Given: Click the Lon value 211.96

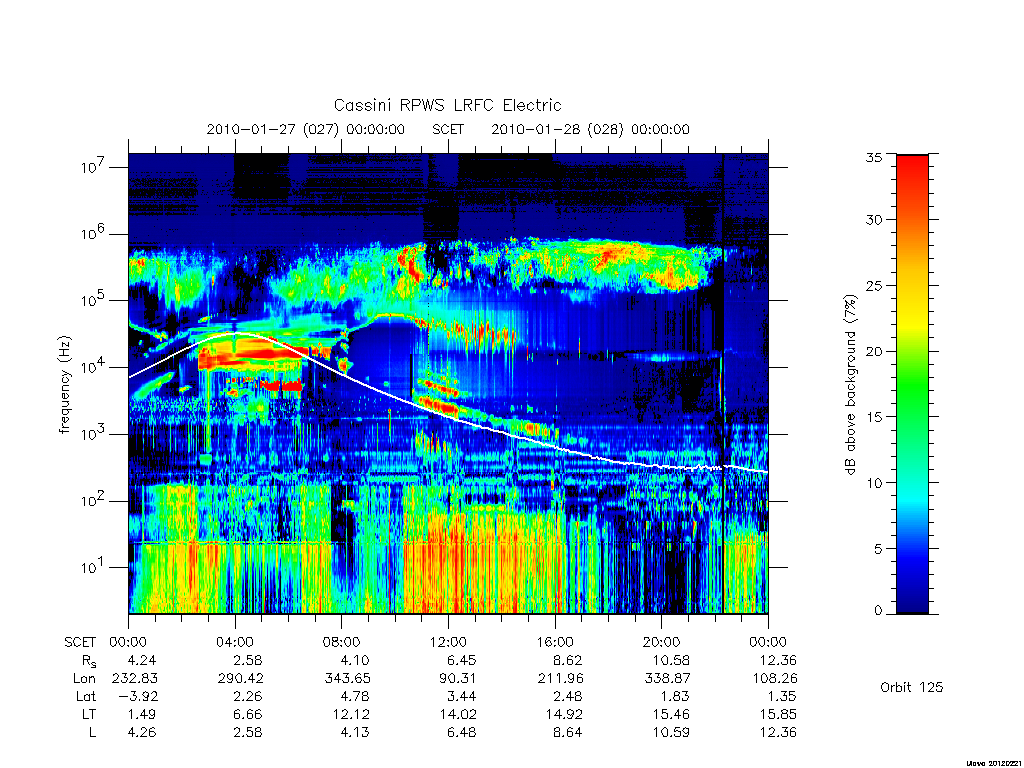Looking at the screenshot, I should coord(560,679).
